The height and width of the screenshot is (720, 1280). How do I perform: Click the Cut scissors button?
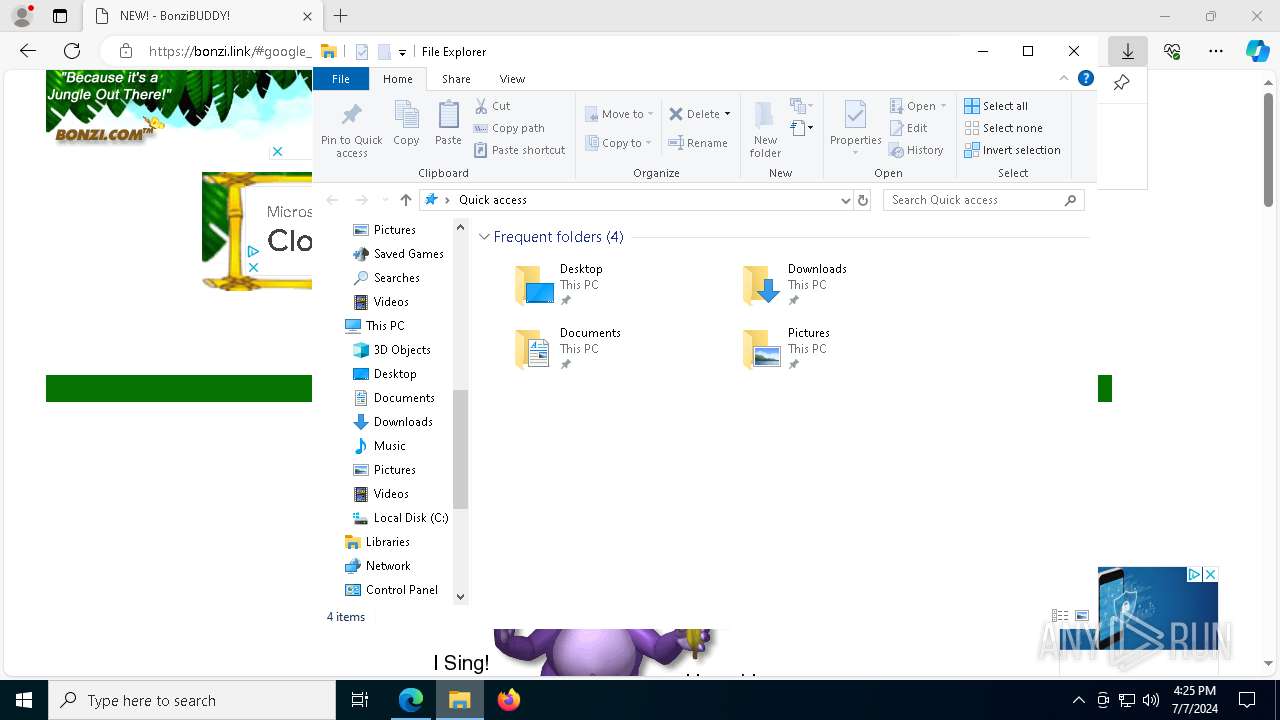[x=493, y=106]
